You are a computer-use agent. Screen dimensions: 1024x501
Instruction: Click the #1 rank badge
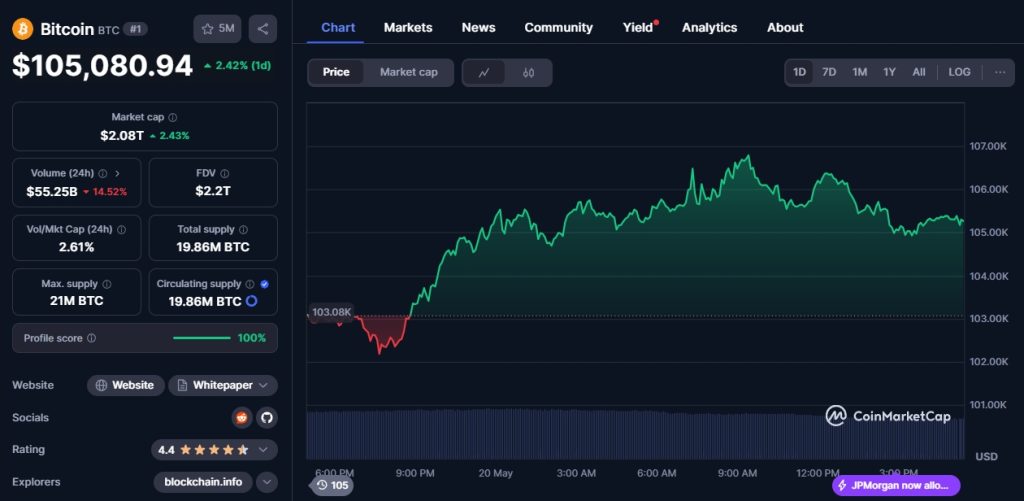(136, 29)
